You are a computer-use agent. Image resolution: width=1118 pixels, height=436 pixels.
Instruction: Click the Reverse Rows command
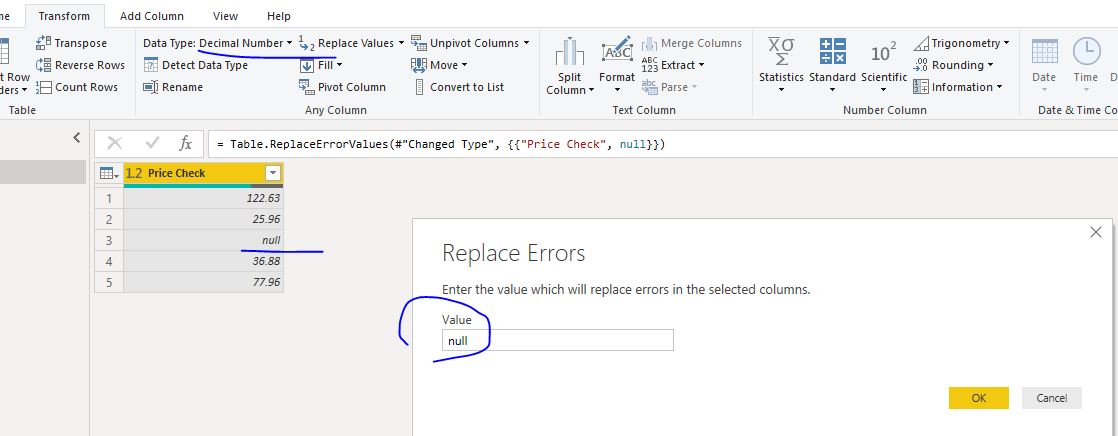[x=81, y=65]
